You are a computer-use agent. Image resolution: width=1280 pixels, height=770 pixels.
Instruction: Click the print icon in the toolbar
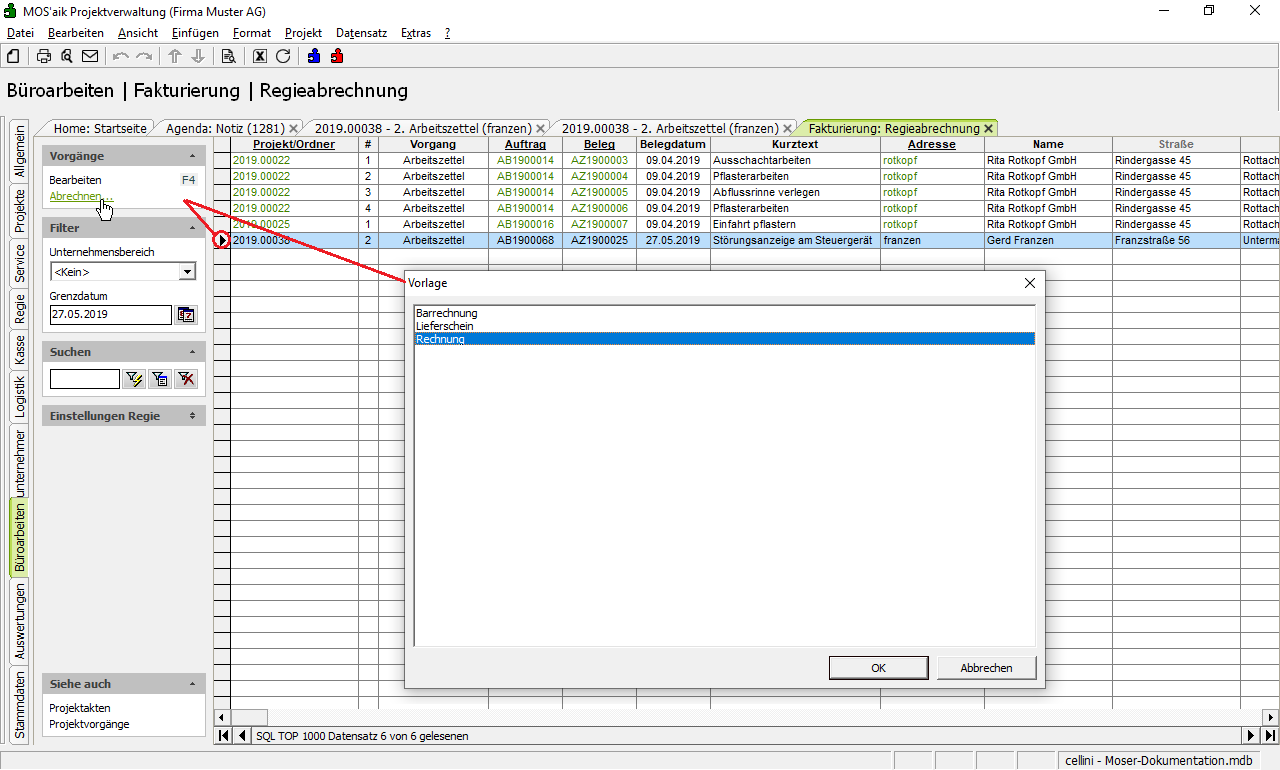click(44, 56)
